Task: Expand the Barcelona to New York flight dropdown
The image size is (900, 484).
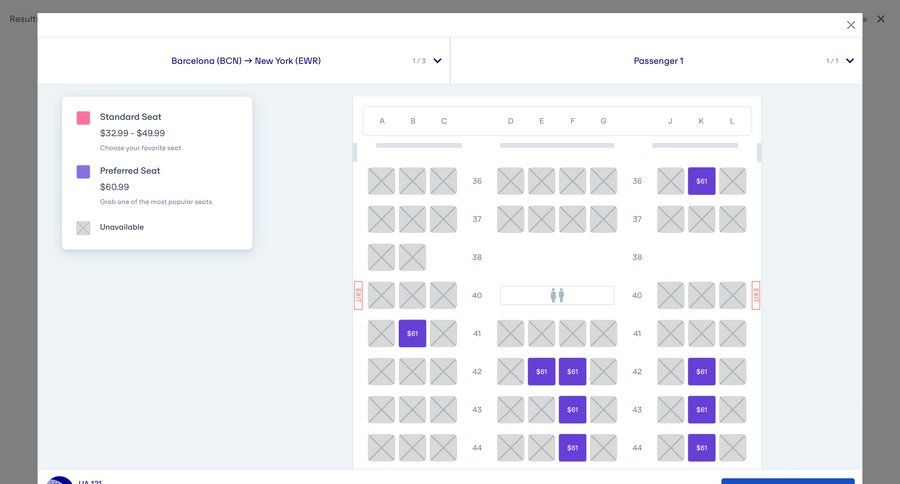Action: coord(246,61)
